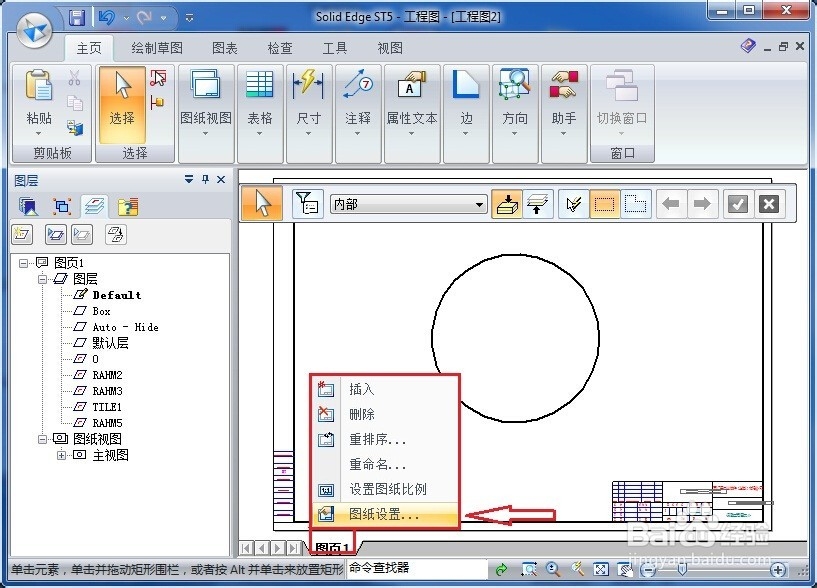Toggle the dashed selection box mode
The height and width of the screenshot is (588, 817).
(x=604, y=203)
